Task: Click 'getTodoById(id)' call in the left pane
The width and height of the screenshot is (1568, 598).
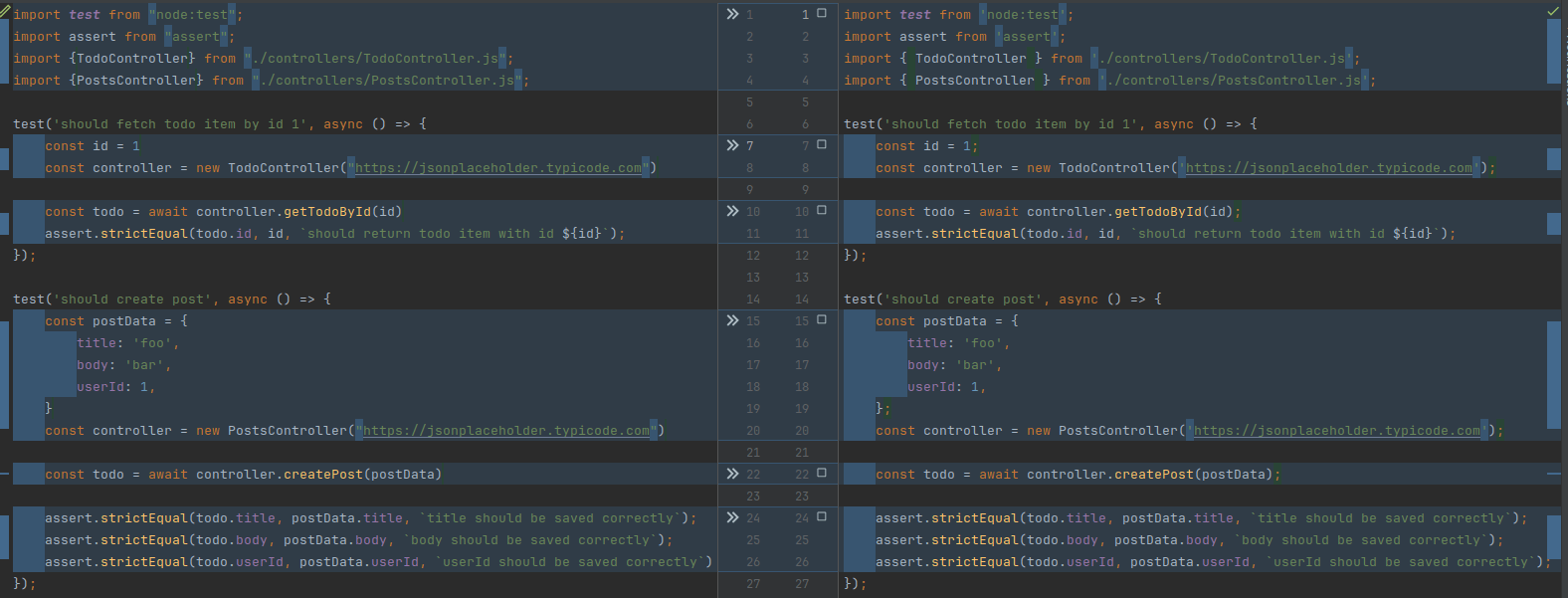Action: (343, 212)
